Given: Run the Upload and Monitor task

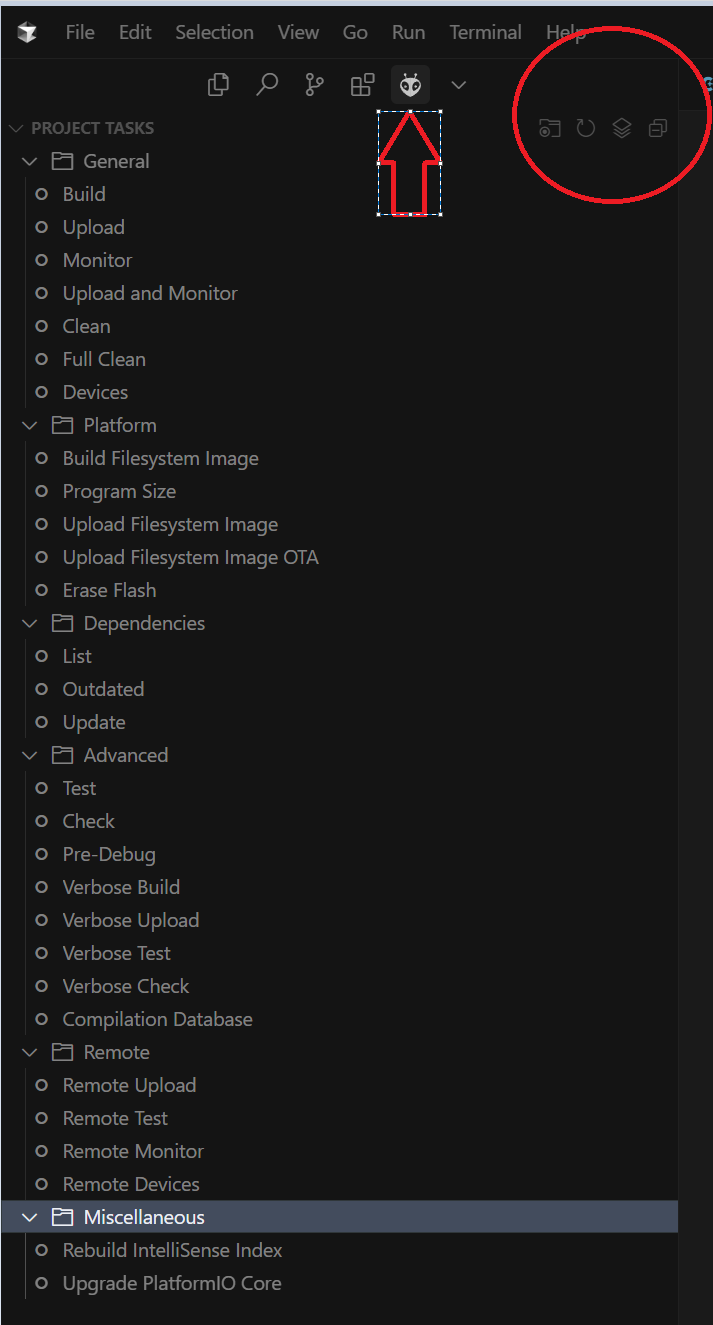Looking at the screenshot, I should (x=150, y=293).
